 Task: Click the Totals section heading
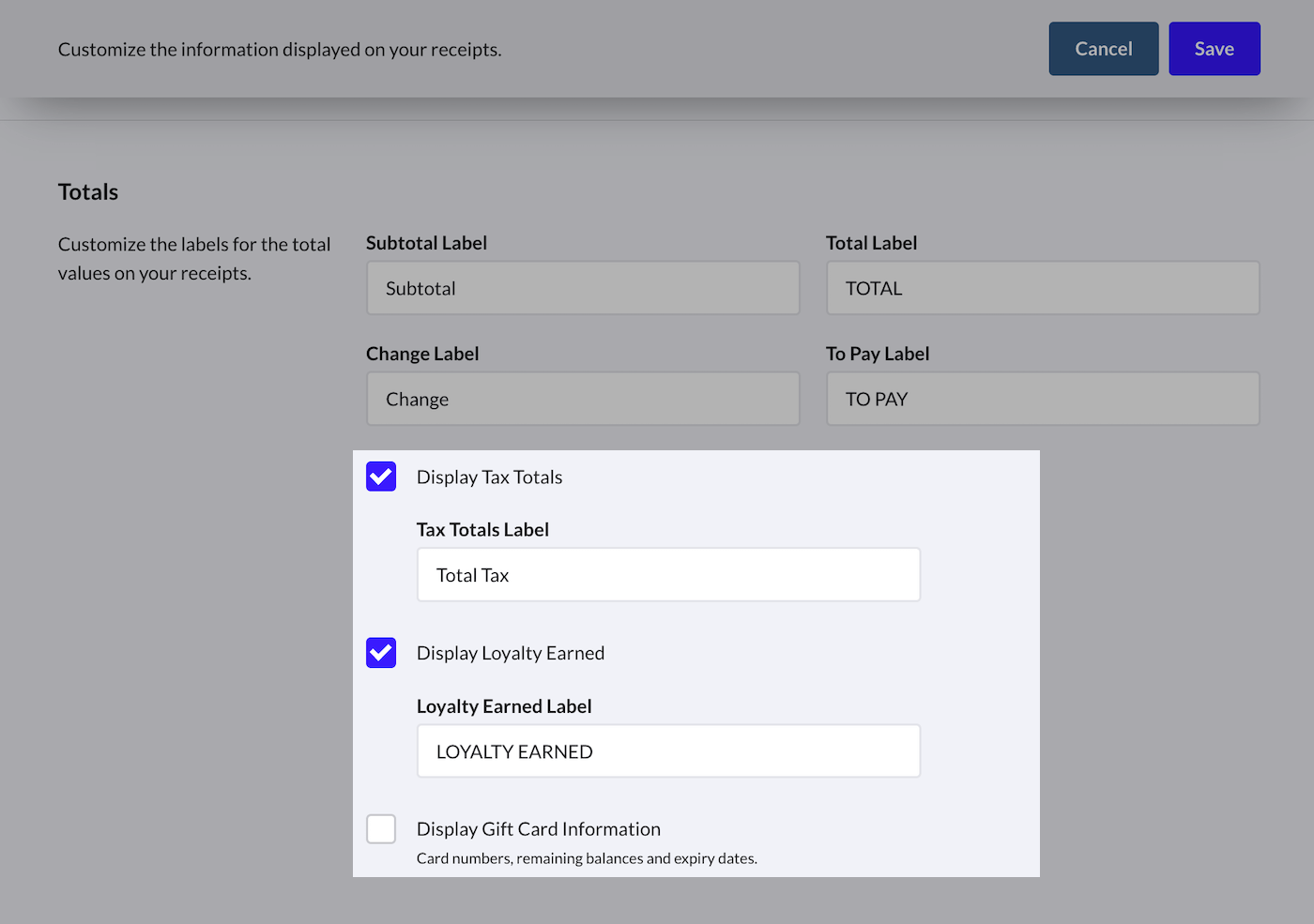coord(88,192)
